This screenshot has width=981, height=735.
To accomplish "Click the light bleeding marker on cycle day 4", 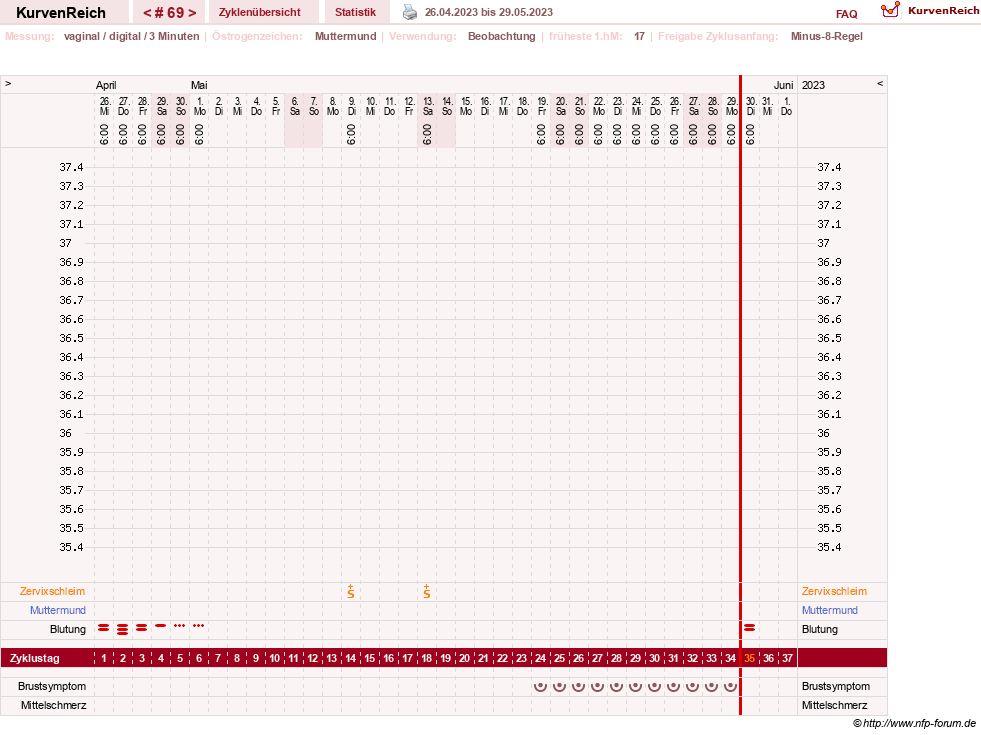I will pyautogui.click(x=161, y=626).
